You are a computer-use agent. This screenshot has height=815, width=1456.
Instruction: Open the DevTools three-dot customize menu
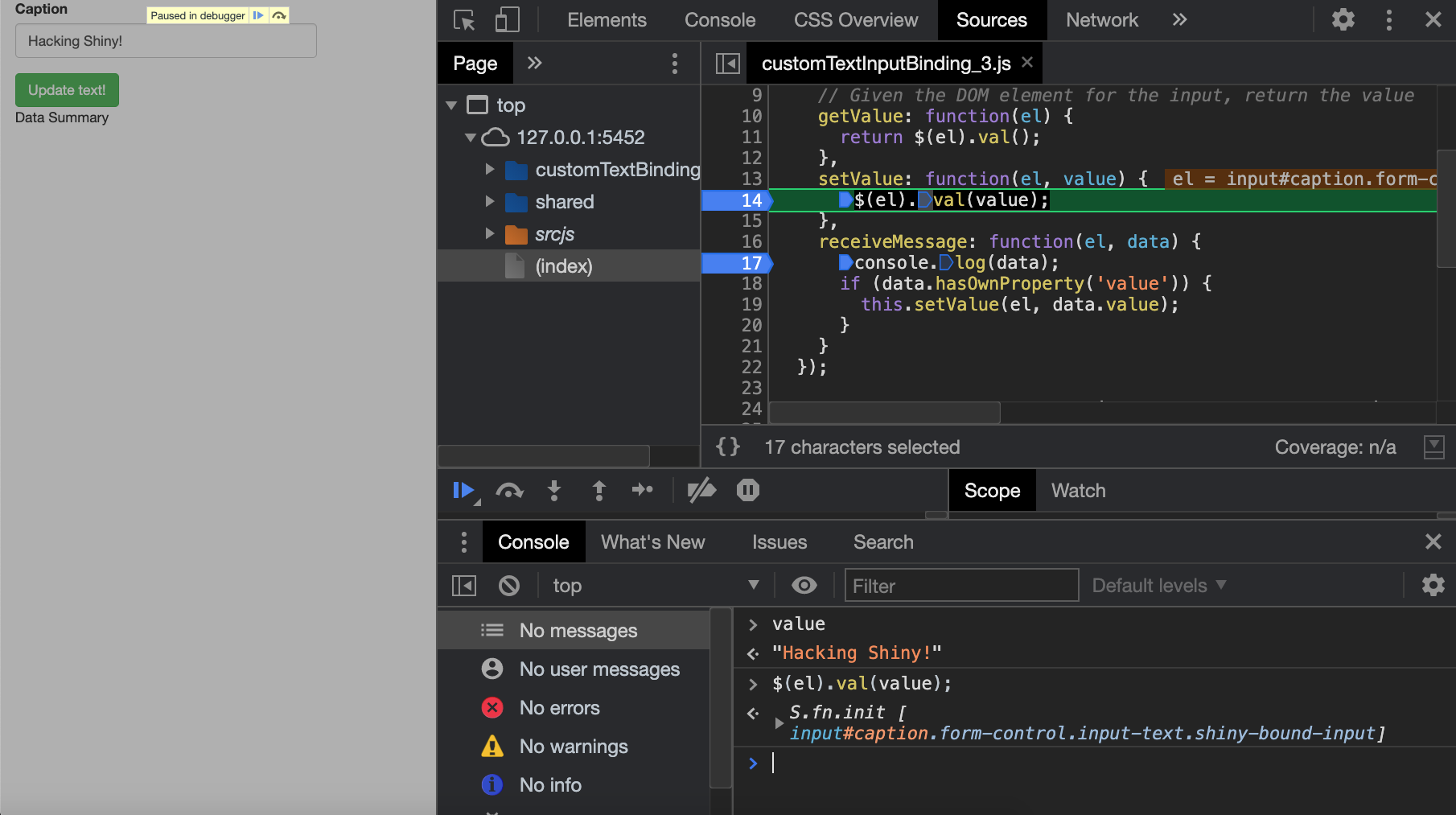(x=1388, y=20)
